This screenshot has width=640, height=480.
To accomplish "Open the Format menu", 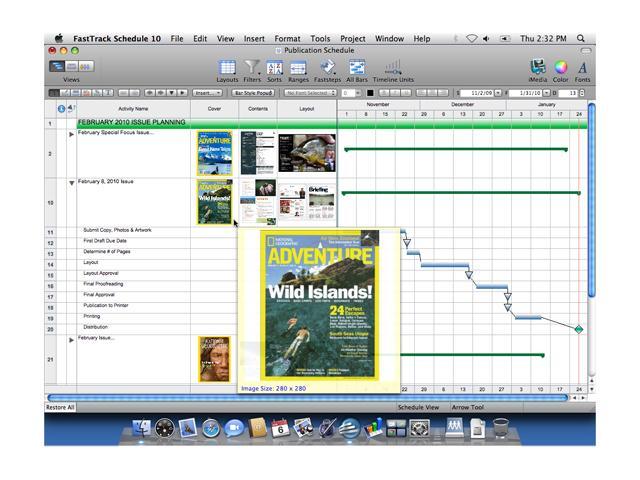I will 288,38.
